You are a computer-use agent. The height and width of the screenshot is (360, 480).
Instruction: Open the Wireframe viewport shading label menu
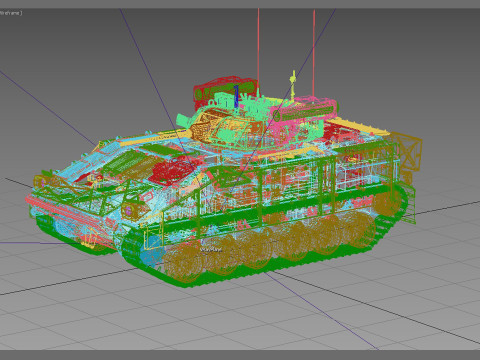[11, 13]
